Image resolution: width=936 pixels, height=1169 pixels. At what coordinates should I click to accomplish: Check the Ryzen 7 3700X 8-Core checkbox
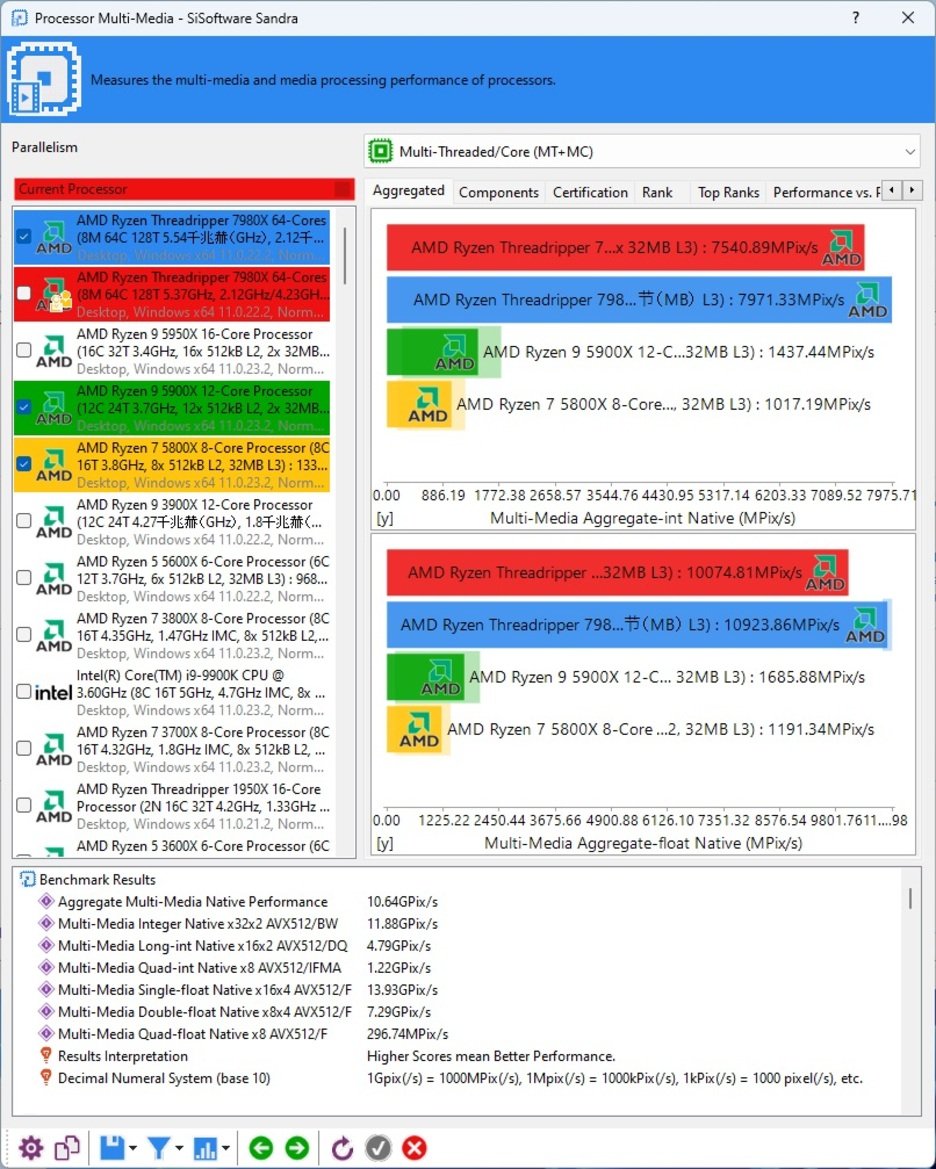pos(24,748)
